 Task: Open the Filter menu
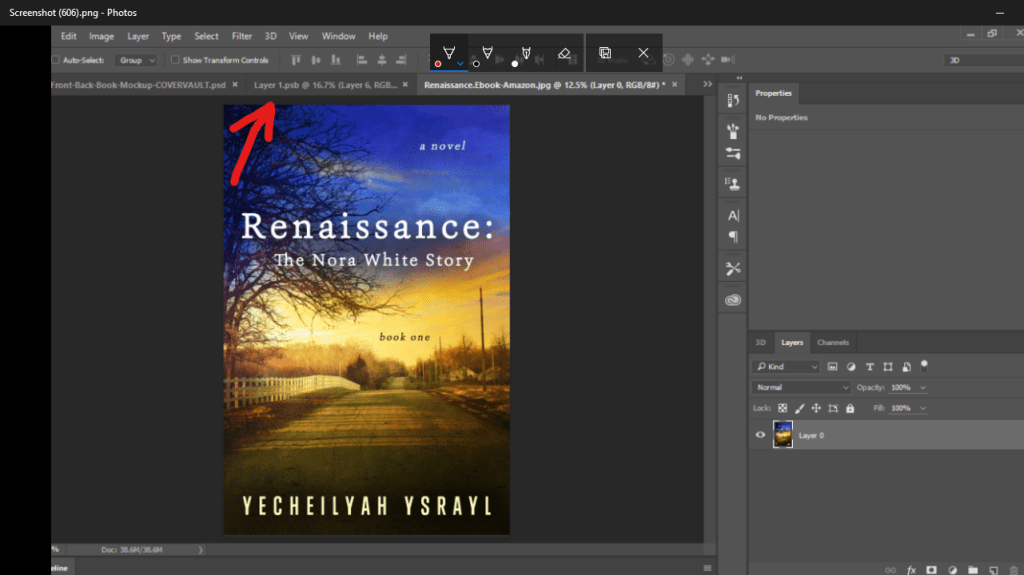tap(241, 36)
